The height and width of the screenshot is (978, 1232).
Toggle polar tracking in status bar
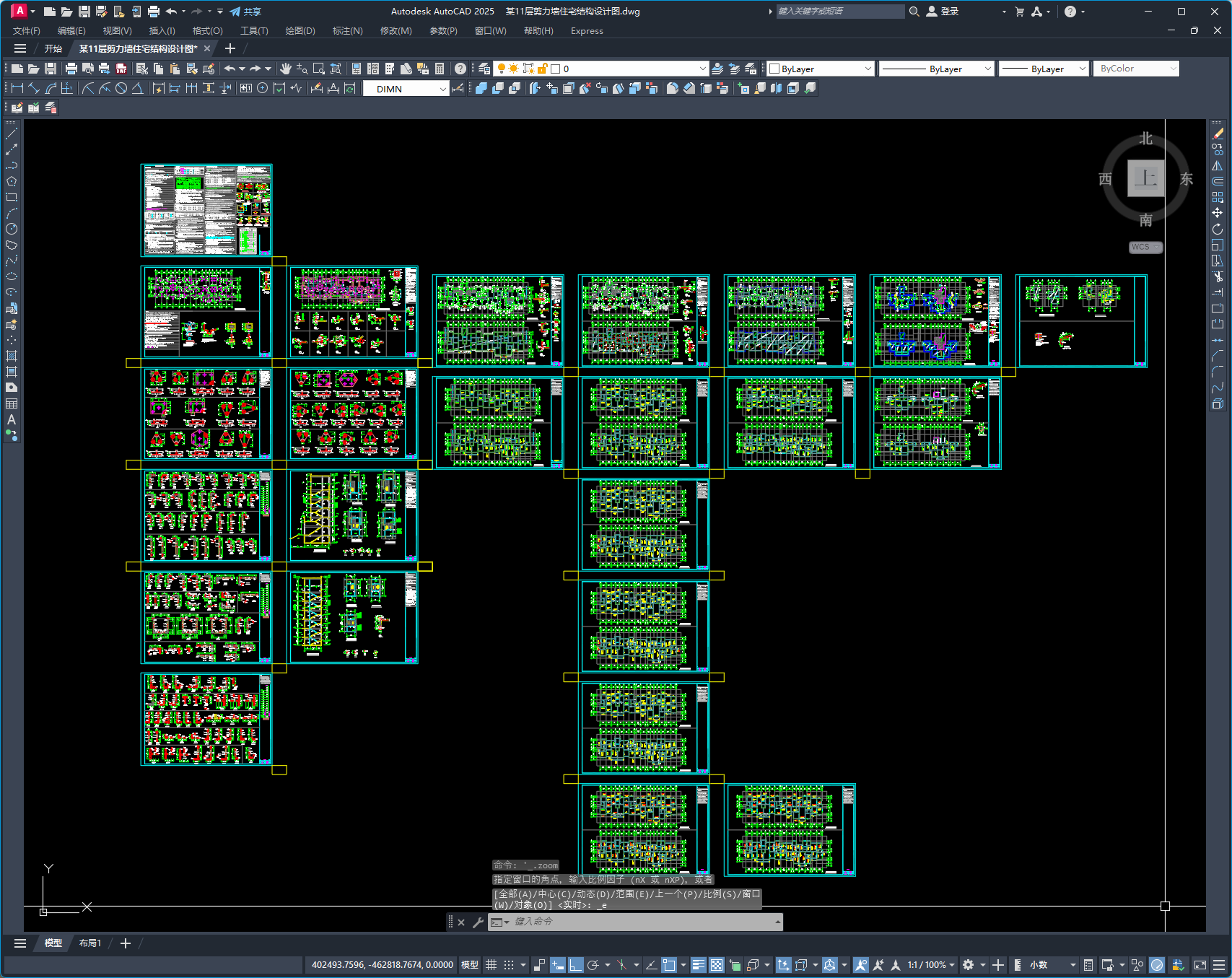(593, 965)
